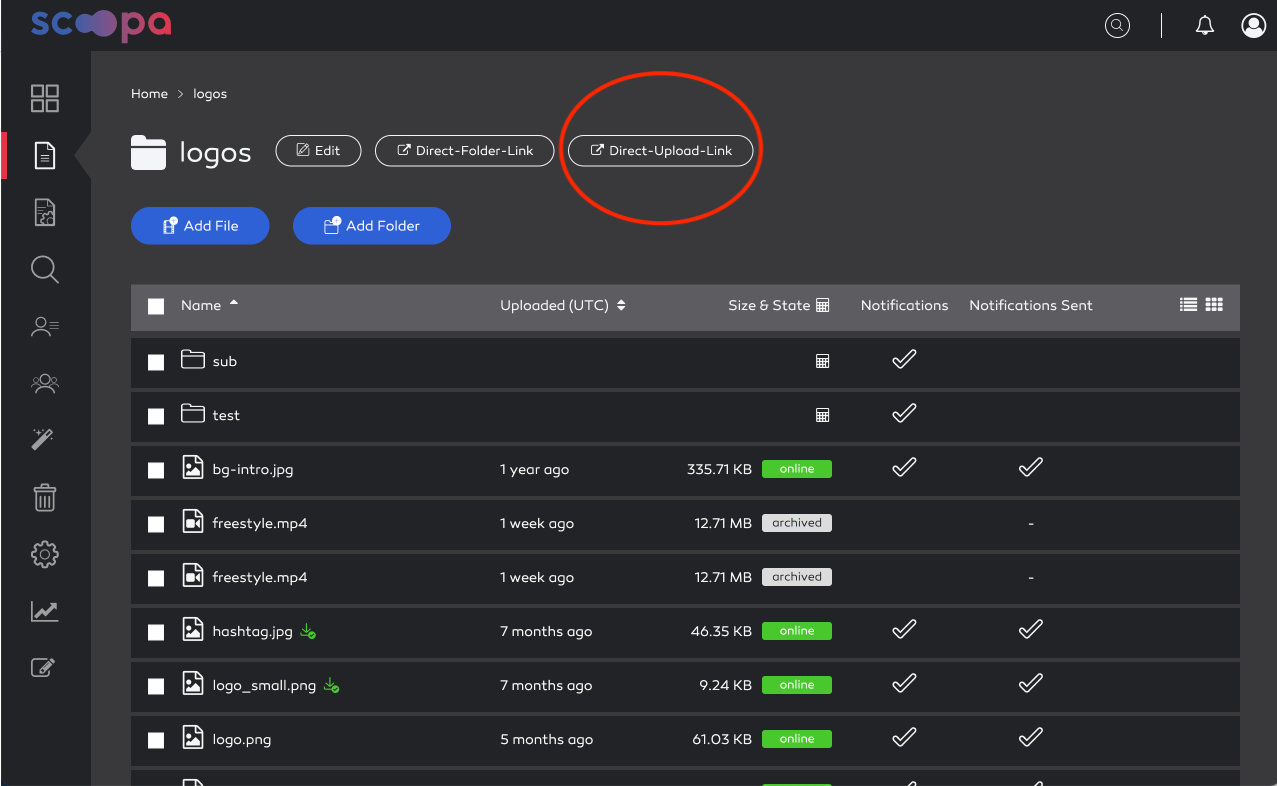
Task: Select the sub folder checkbox
Action: tap(156, 362)
